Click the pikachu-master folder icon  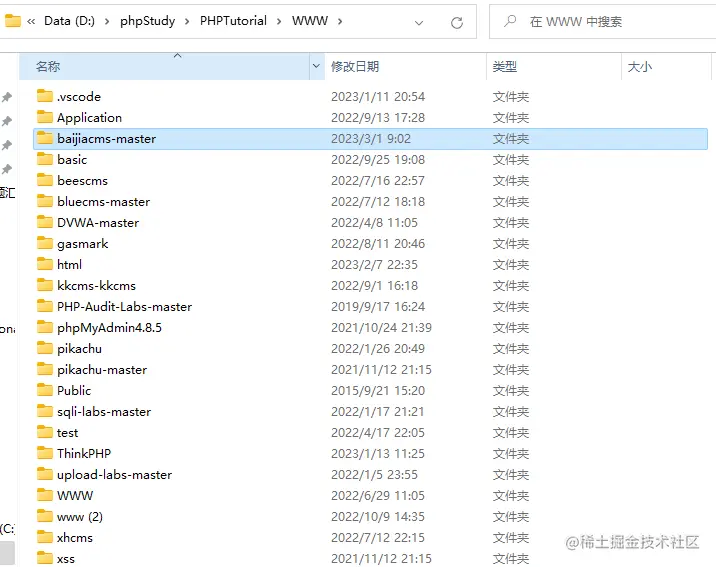[x=45, y=369]
